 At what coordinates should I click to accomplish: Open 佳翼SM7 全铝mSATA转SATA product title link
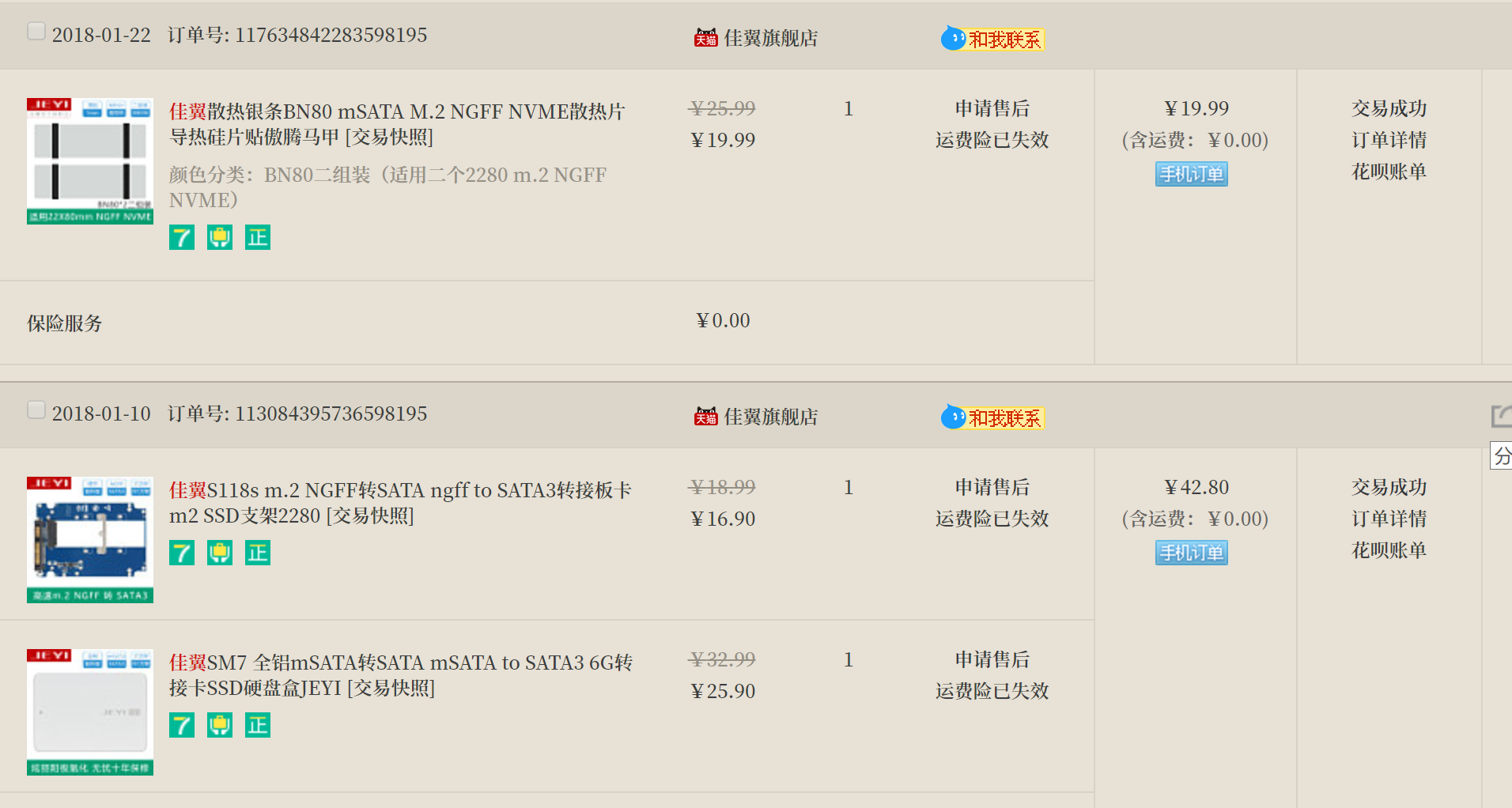[x=401, y=675]
